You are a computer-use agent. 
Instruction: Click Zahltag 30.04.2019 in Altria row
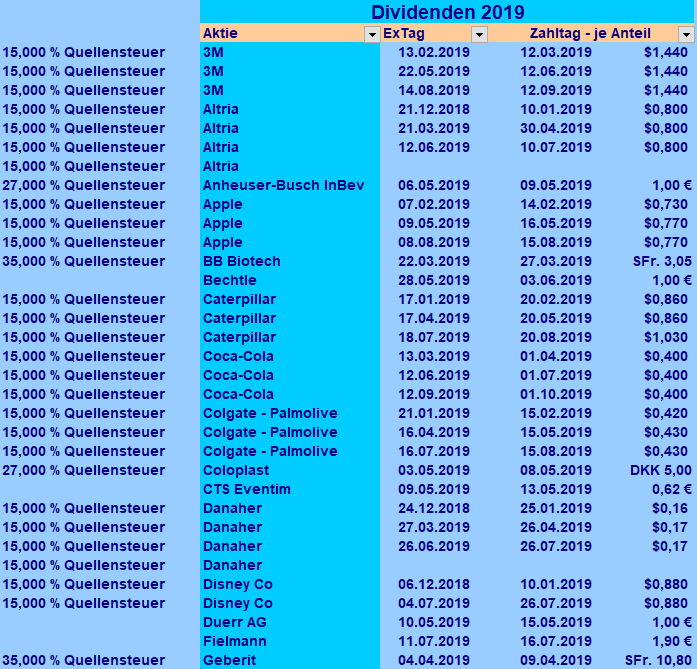(556, 128)
